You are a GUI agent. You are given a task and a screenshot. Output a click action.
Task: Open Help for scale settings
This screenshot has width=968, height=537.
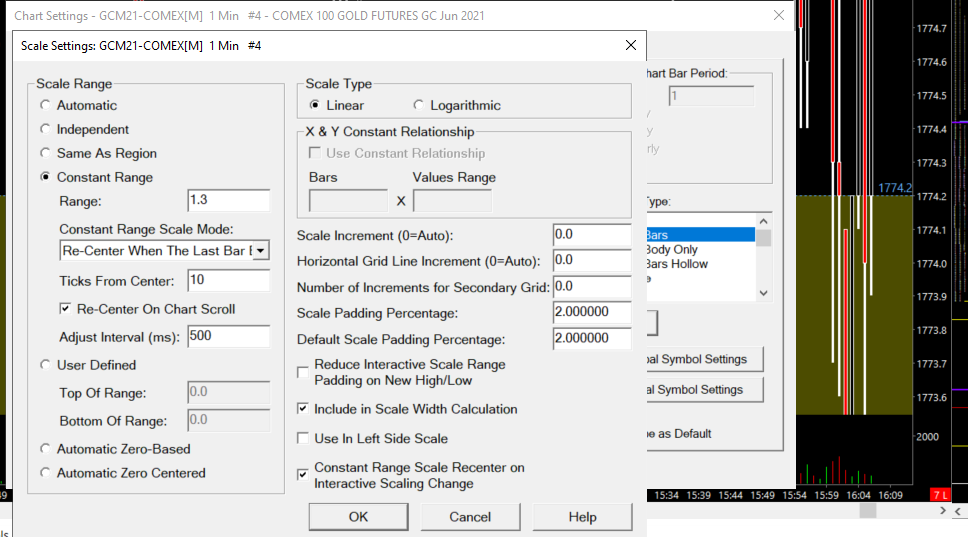[x=582, y=516]
